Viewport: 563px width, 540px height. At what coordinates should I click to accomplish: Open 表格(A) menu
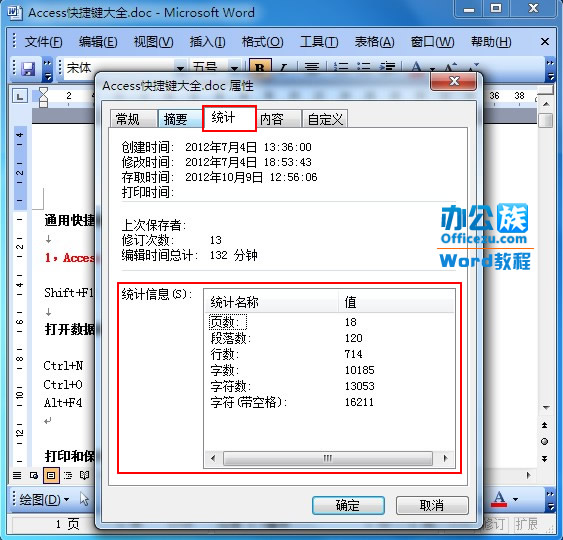pos(374,42)
